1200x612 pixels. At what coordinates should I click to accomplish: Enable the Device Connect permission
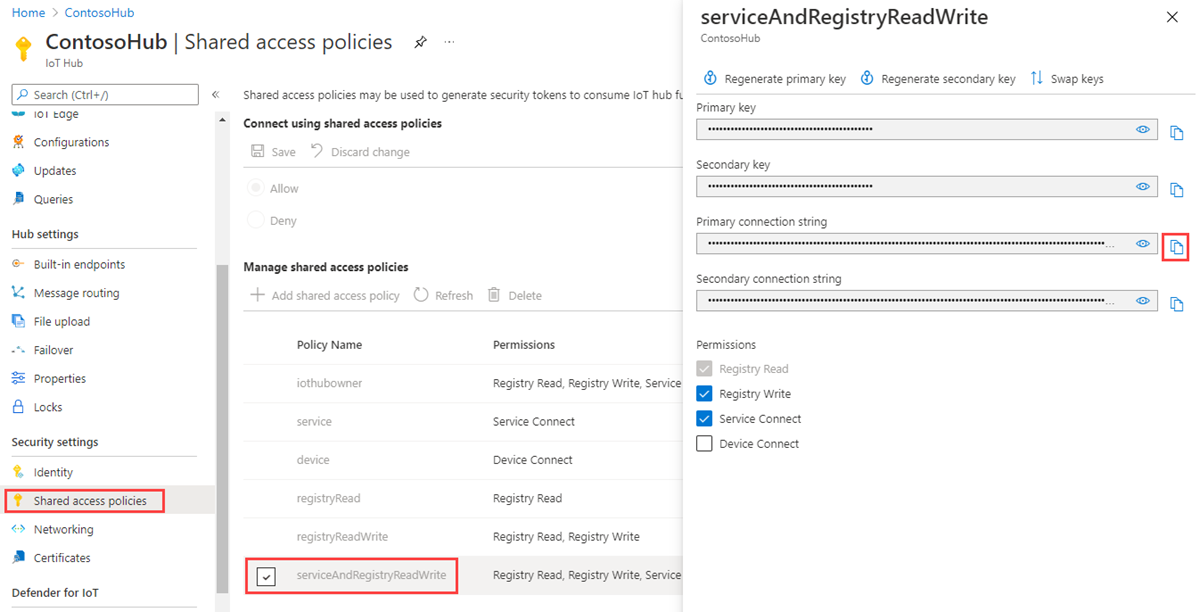point(704,444)
